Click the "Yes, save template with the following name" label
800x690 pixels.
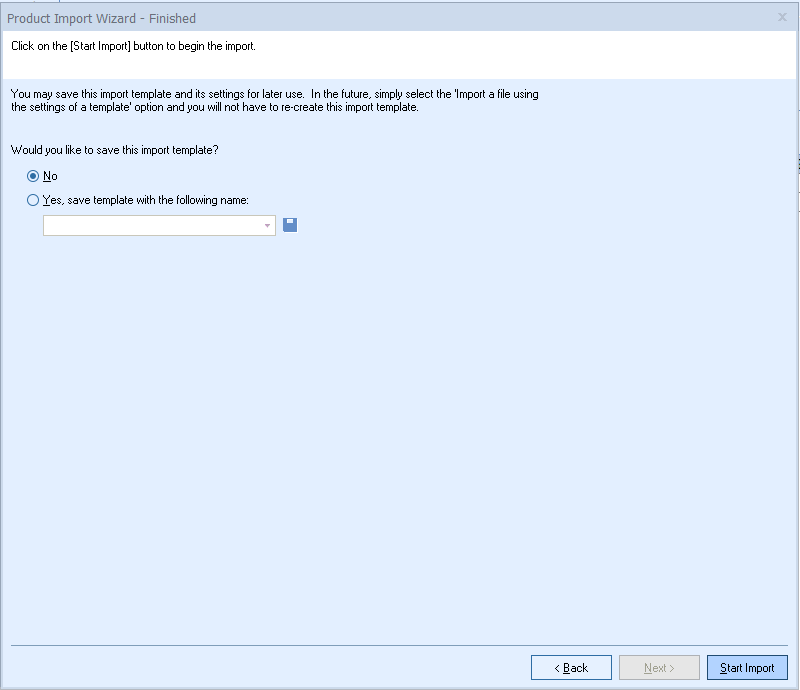click(x=146, y=199)
